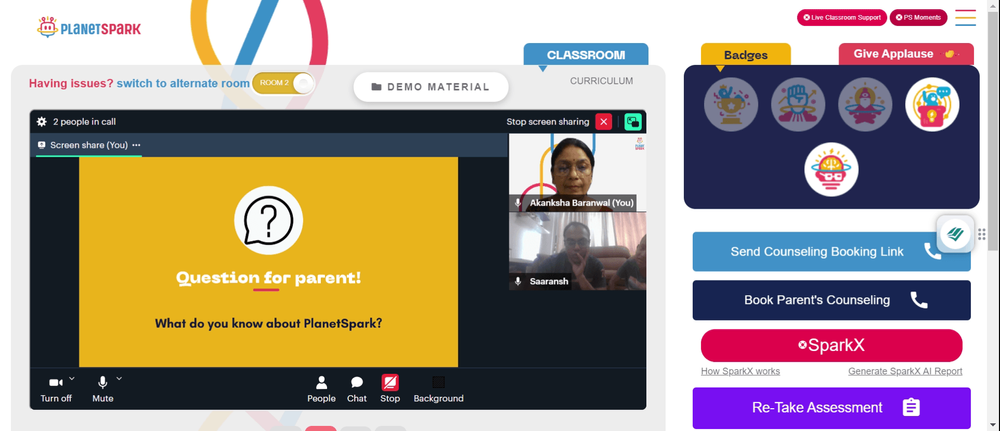
Task: Click the shared slide question mark bubble
Action: click(x=268, y=221)
